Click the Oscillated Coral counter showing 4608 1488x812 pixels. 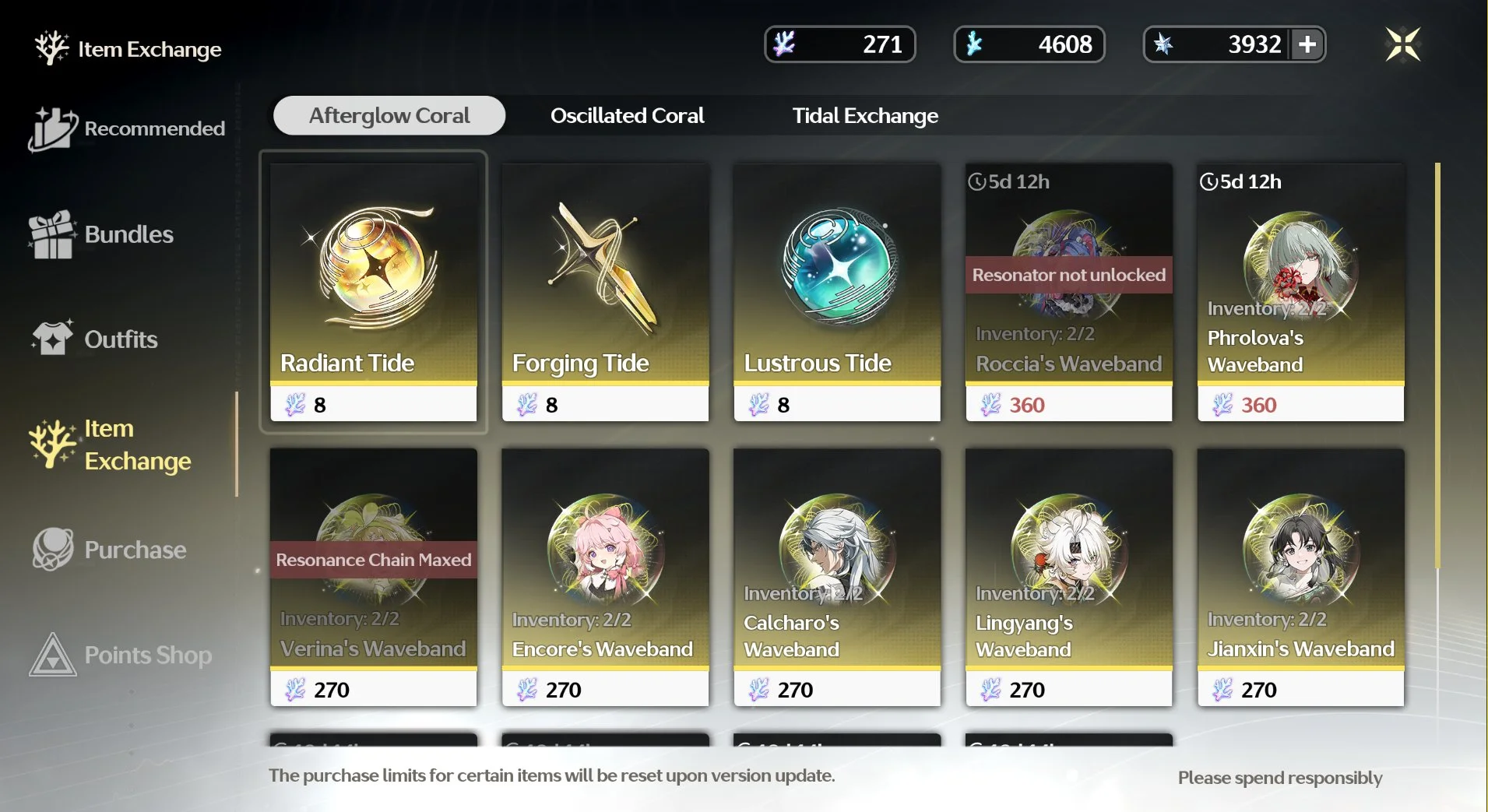coord(1029,44)
